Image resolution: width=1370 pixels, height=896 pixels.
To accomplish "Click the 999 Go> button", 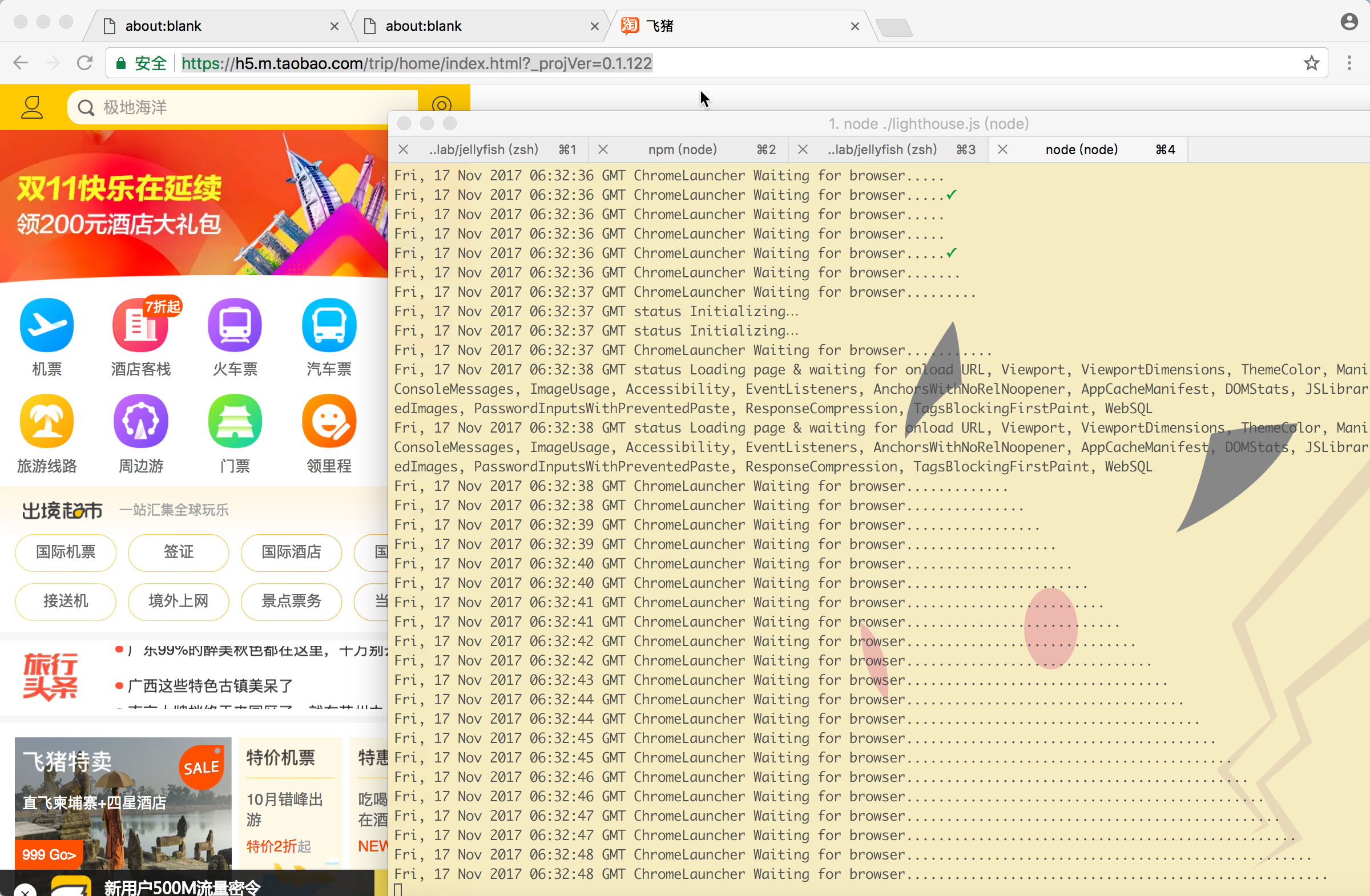I will (x=49, y=854).
